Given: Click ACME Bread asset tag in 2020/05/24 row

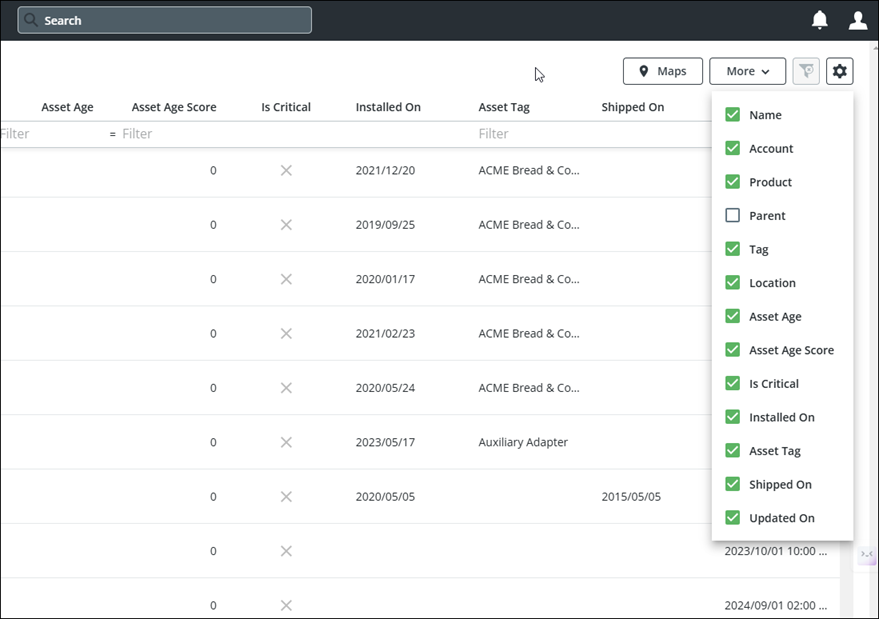Looking at the screenshot, I should point(529,388).
